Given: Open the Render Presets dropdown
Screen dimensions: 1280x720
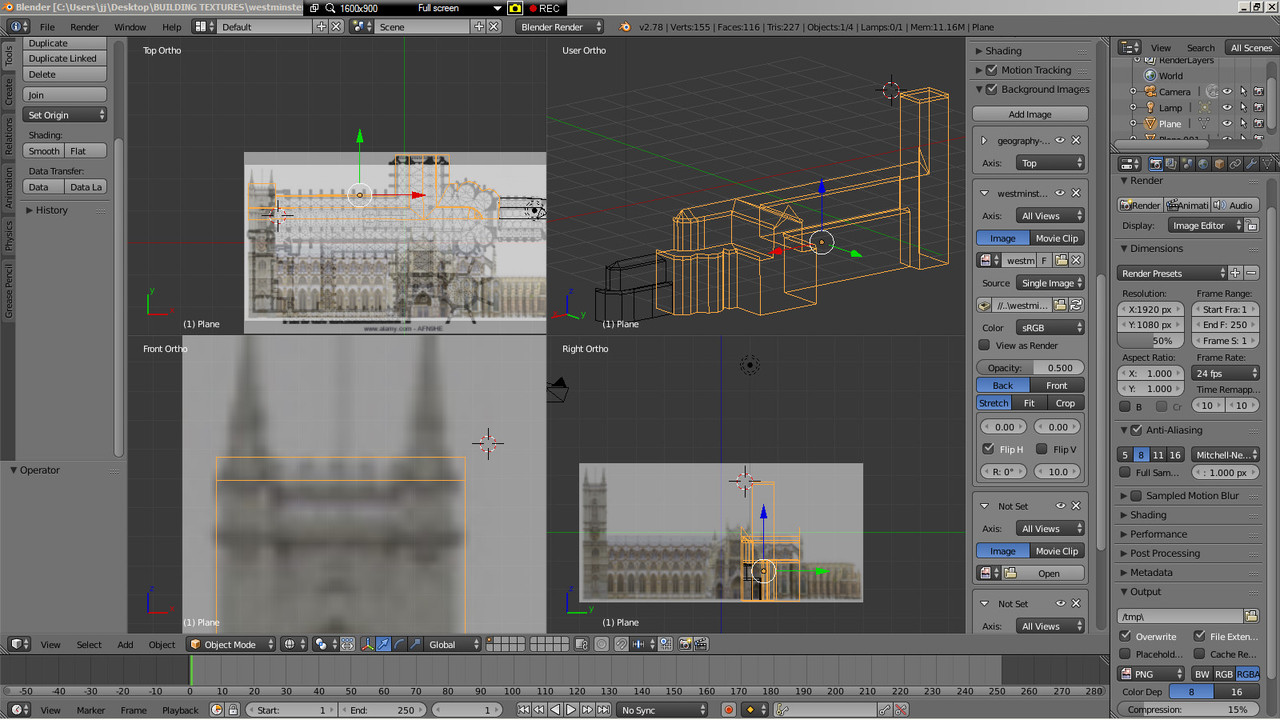Looking at the screenshot, I should [x=1171, y=273].
